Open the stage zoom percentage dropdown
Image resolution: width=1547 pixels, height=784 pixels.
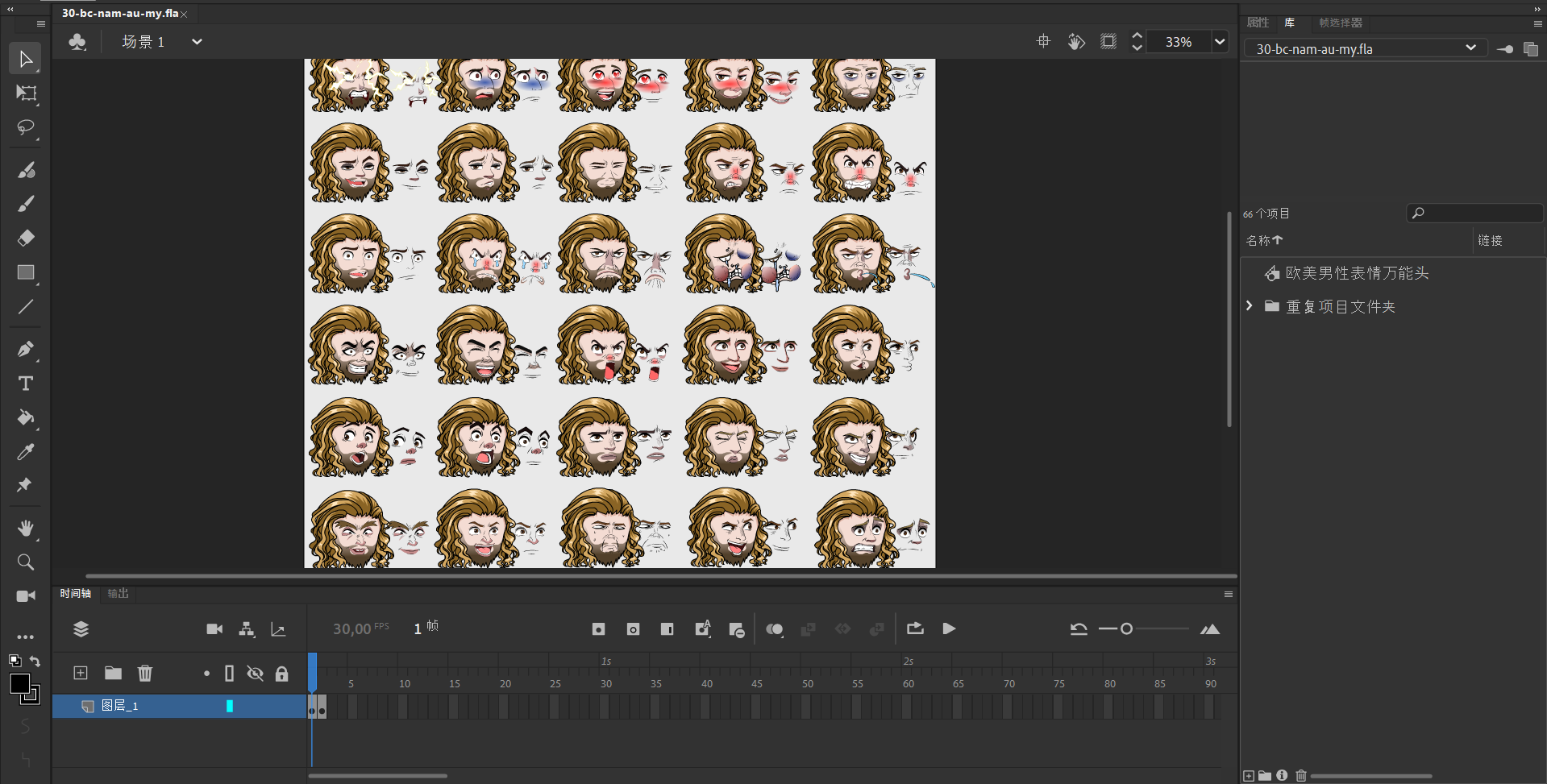tap(1220, 42)
